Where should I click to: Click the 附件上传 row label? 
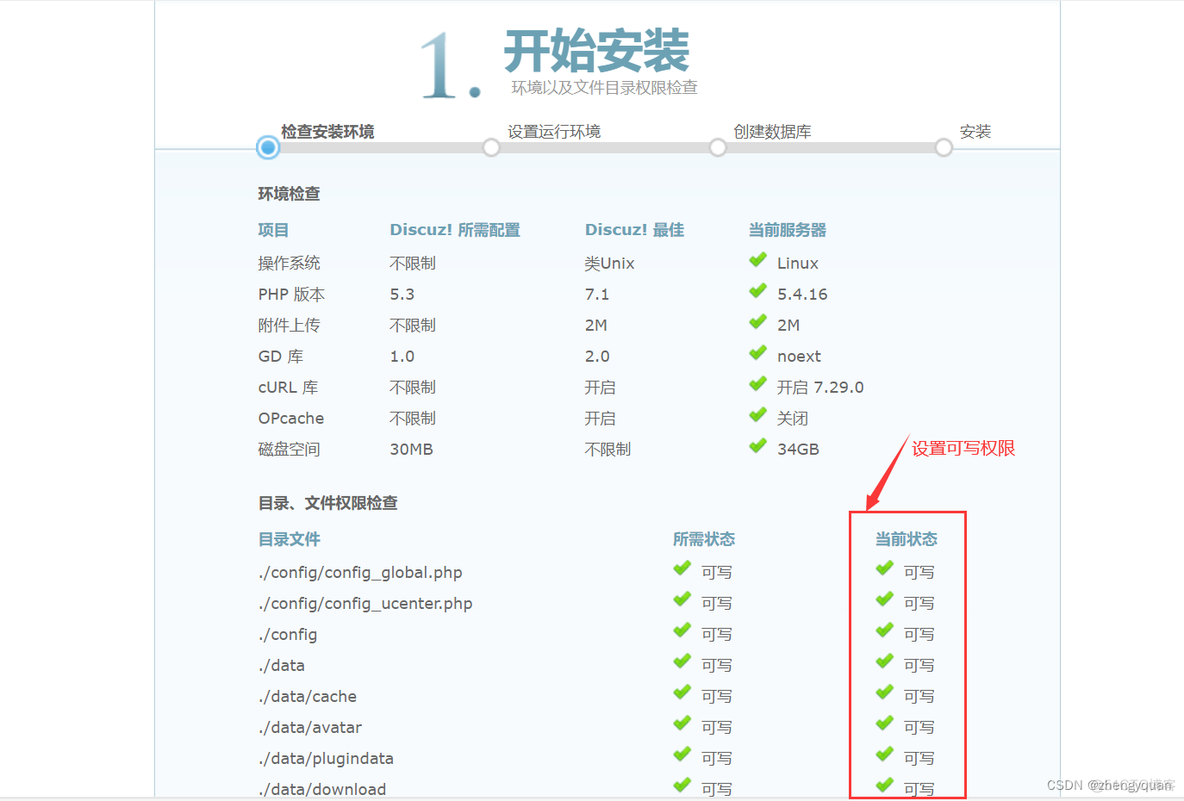point(289,325)
